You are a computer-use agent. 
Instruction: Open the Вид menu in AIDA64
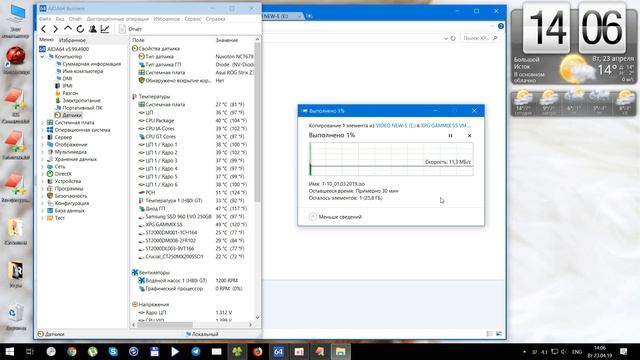[60, 19]
